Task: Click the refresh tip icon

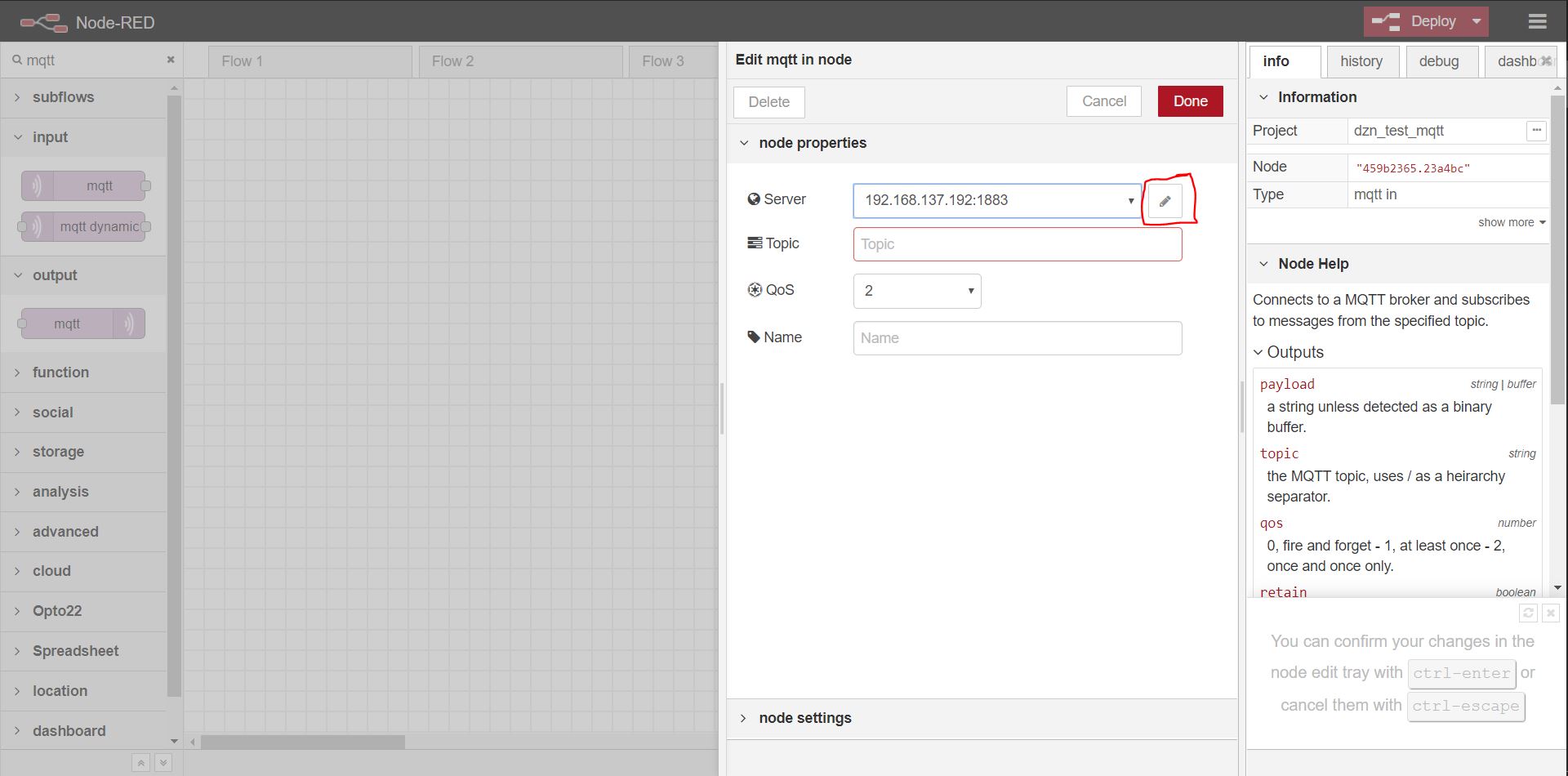Action: [1528, 613]
